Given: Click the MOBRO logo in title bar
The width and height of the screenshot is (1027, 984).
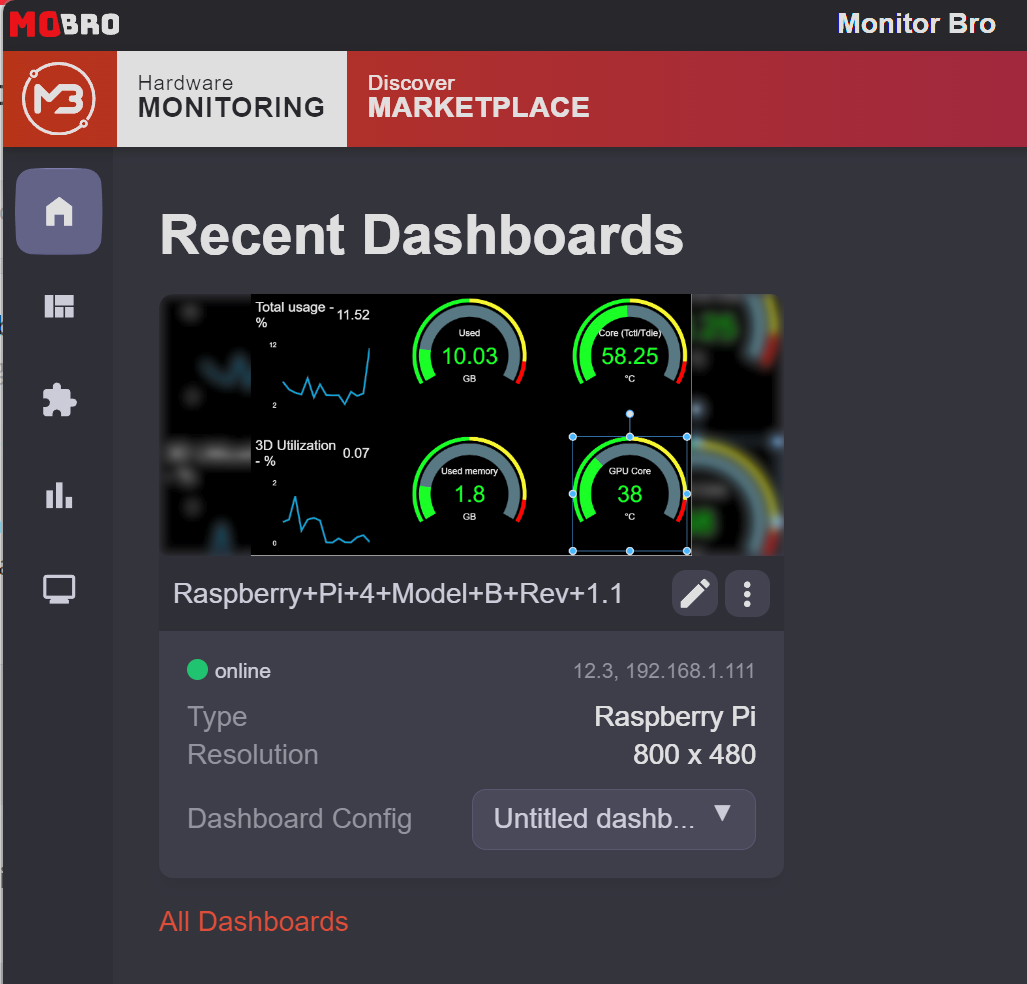Looking at the screenshot, I should tap(64, 24).
